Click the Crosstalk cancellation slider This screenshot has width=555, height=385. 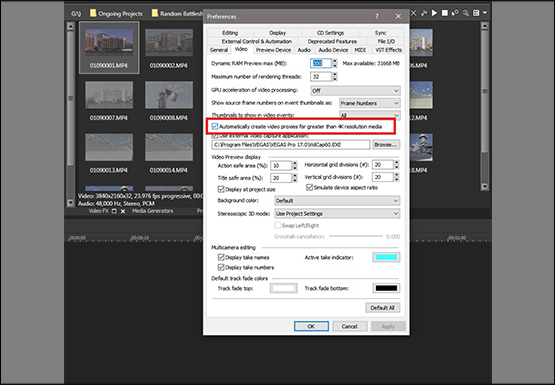click(x=356, y=236)
